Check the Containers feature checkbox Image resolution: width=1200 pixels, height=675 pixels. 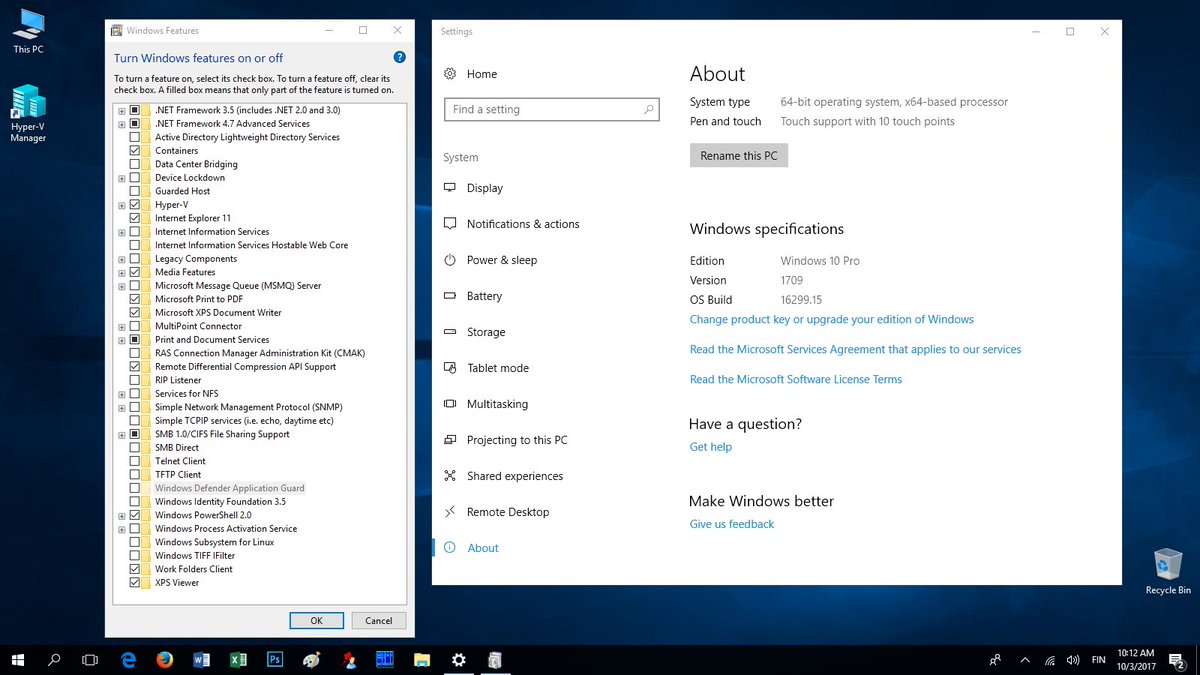[134, 151]
